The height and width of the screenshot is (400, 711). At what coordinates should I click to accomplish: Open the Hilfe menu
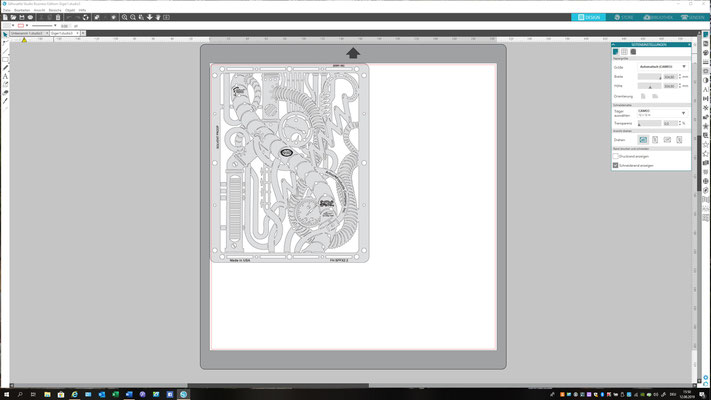tap(82, 10)
